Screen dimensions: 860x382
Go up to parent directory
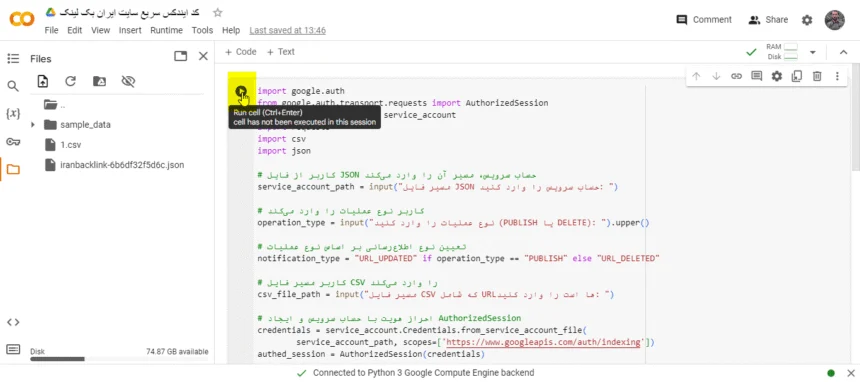(x=54, y=104)
